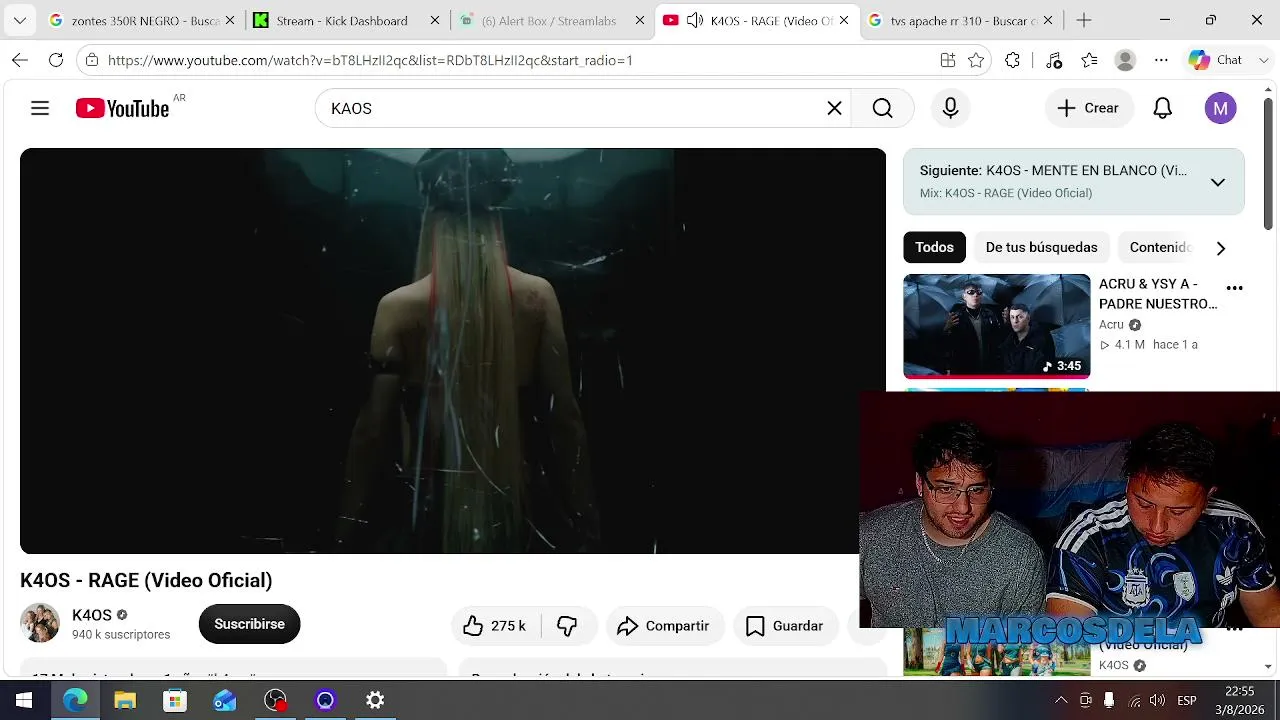Open split screen tab icon
This screenshot has height=720, width=1280.
click(948, 60)
